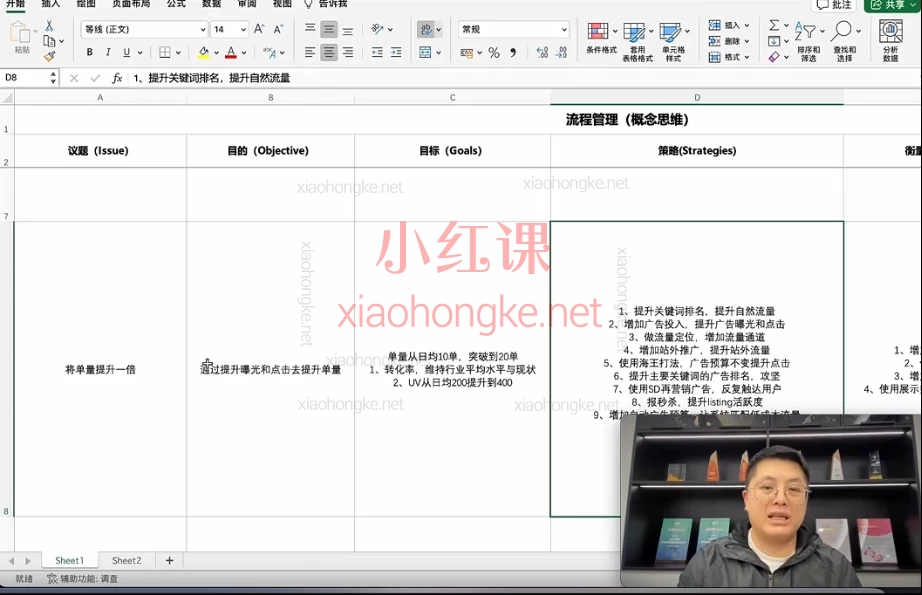The width and height of the screenshot is (922, 595).
Task: Click Analyze Data (分析数据) icon
Action: pos(890,41)
